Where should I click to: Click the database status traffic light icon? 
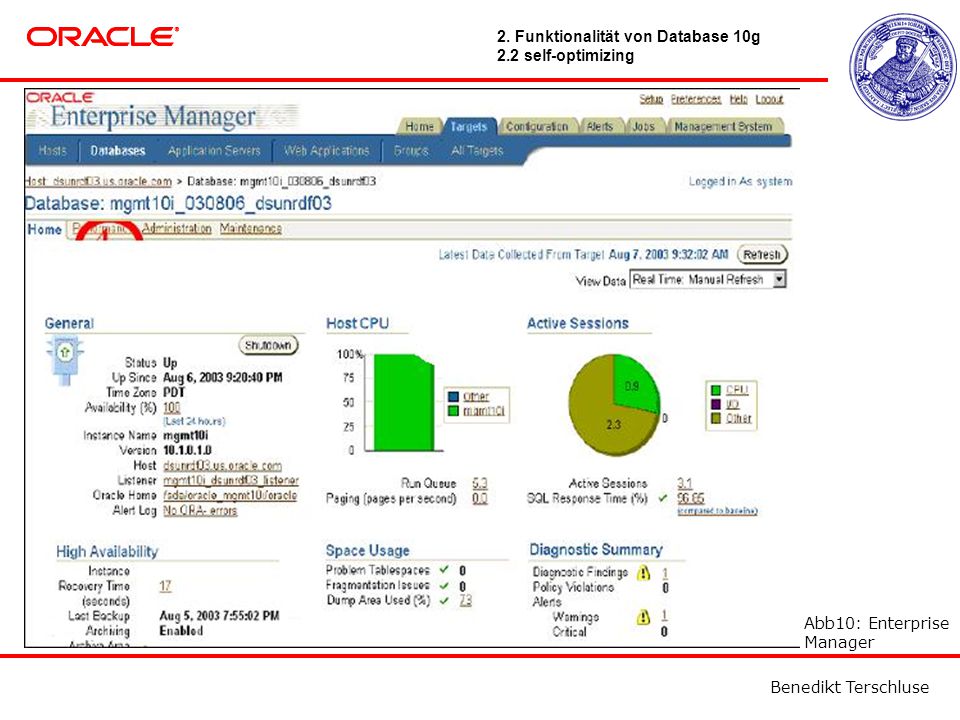point(64,360)
